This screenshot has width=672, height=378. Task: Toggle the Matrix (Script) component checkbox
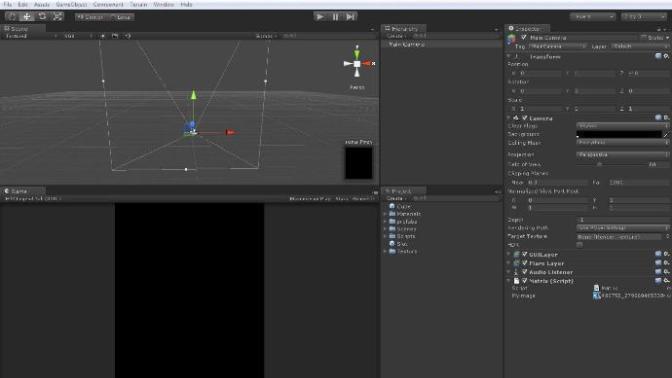[x=525, y=281]
